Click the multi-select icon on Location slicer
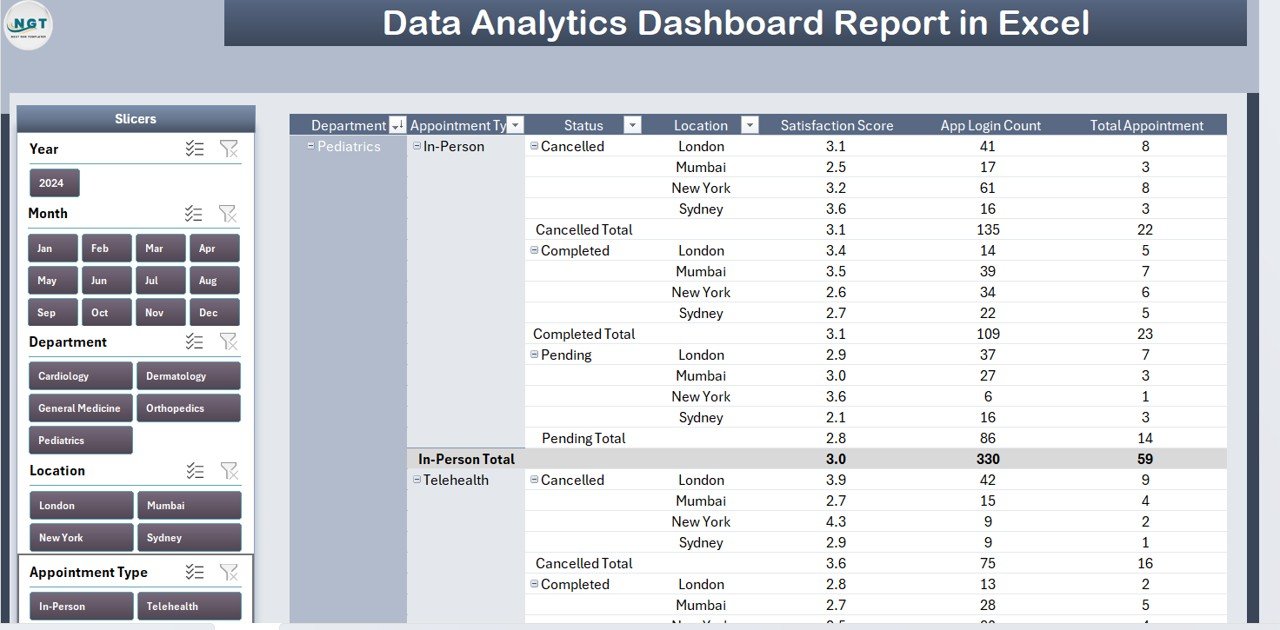Screen dimensions: 1280x630 (196, 470)
